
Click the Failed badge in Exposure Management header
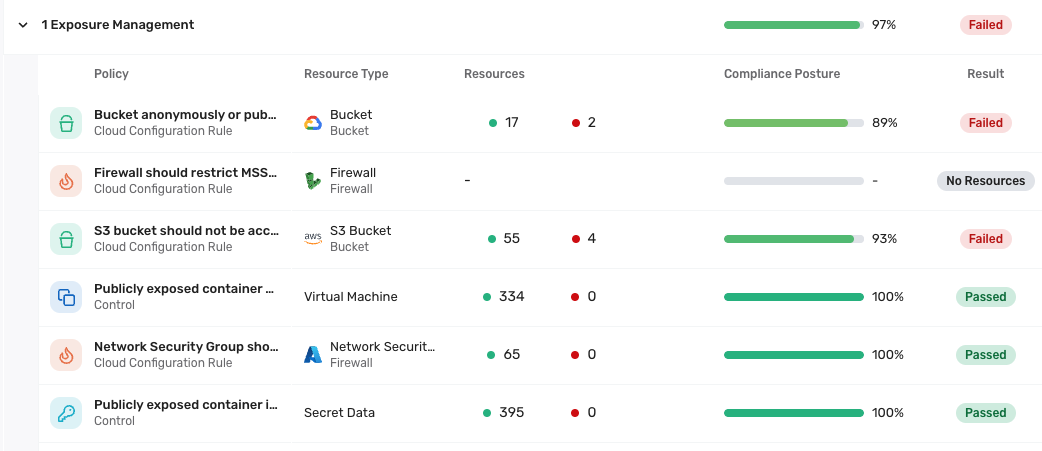click(x=986, y=25)
